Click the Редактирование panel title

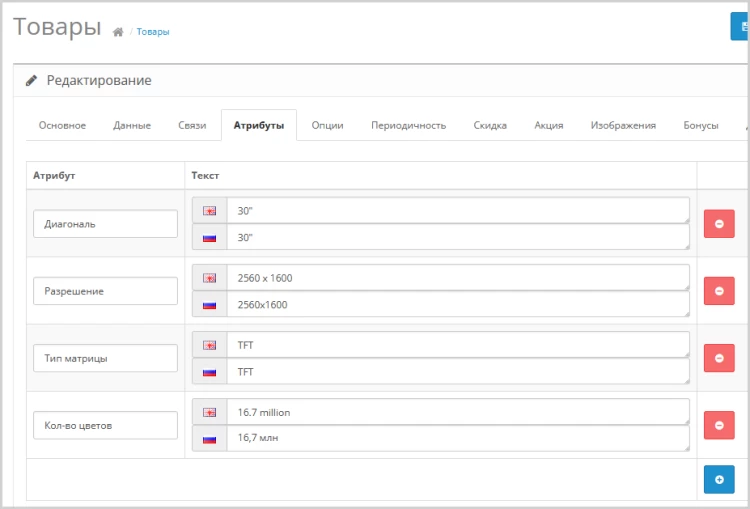tap(99, 80)
